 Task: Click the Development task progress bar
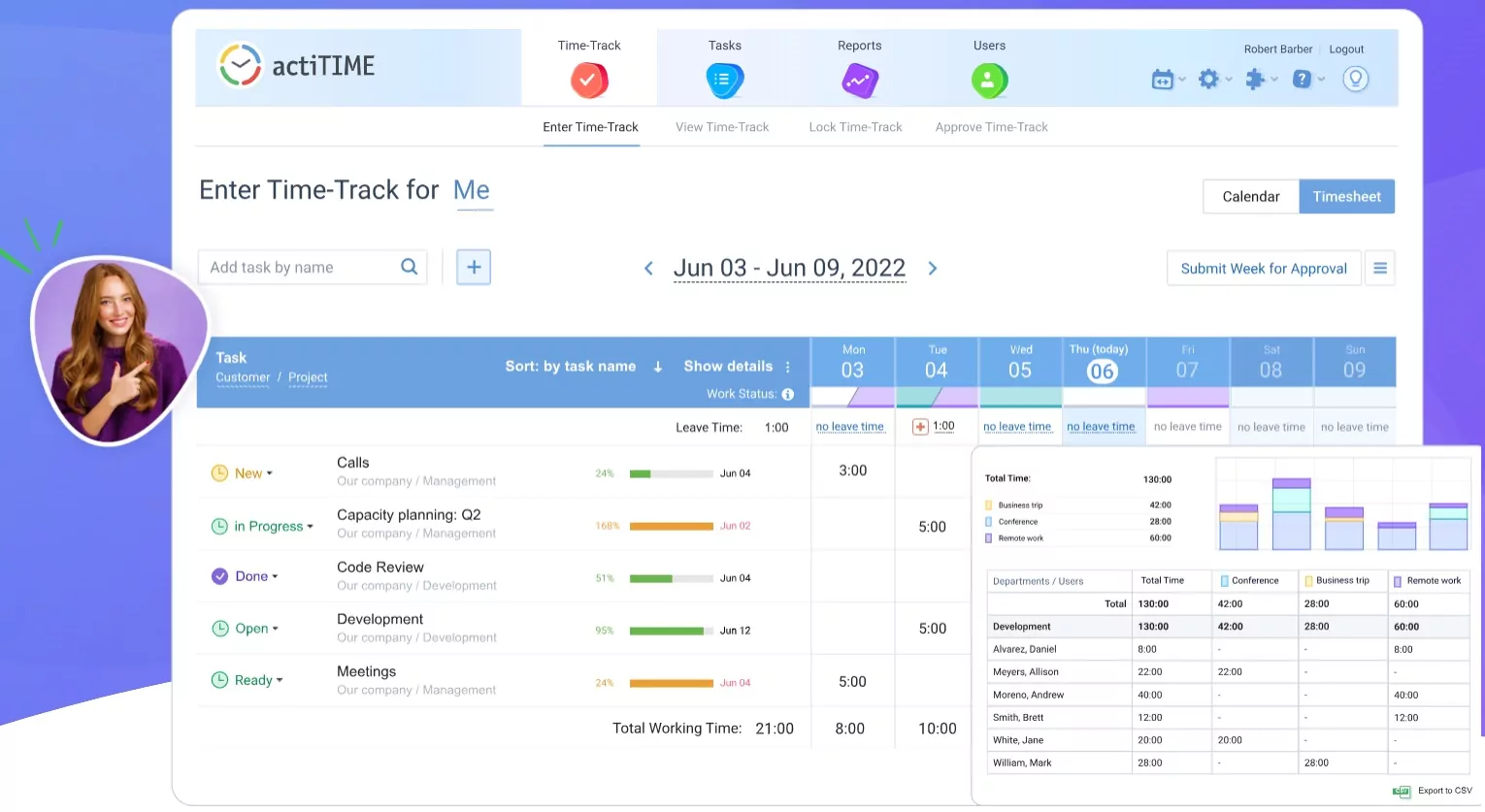tap(672, 632)
